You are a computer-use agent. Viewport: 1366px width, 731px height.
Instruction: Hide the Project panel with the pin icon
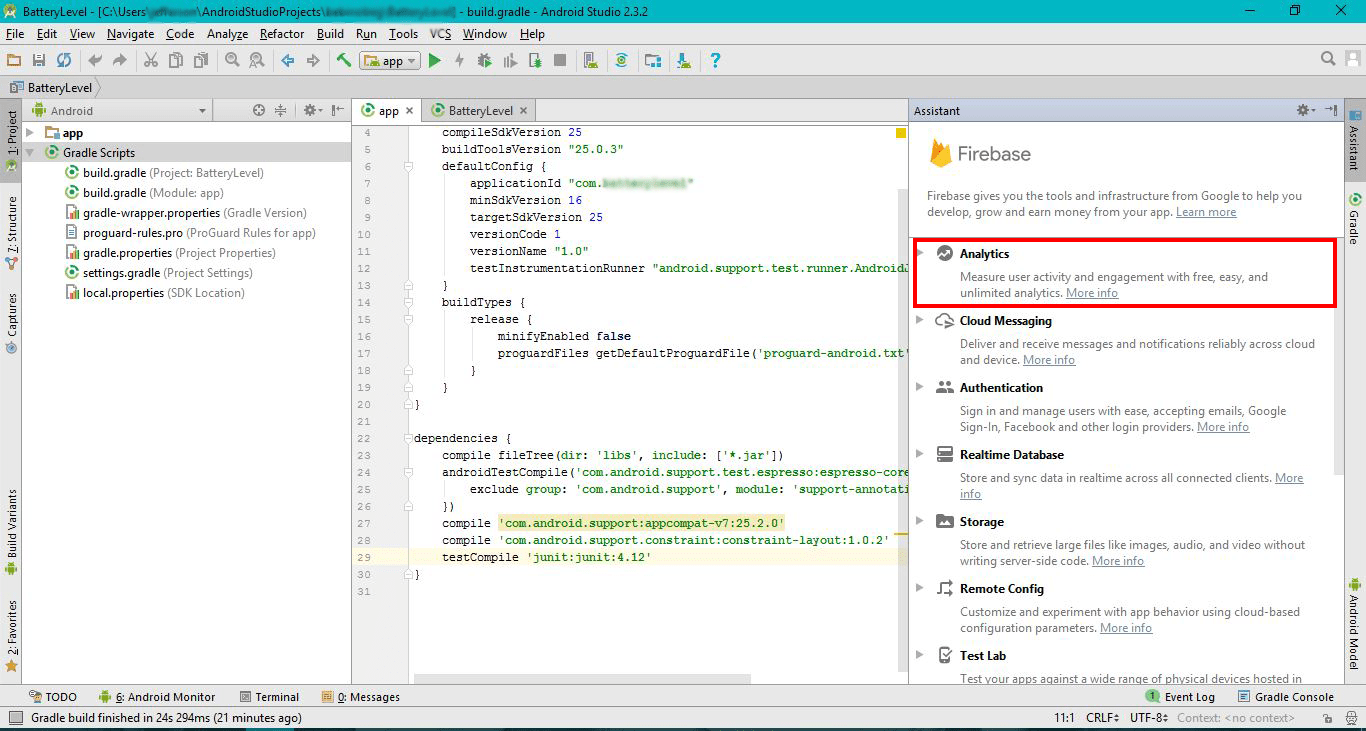[338, 111]
